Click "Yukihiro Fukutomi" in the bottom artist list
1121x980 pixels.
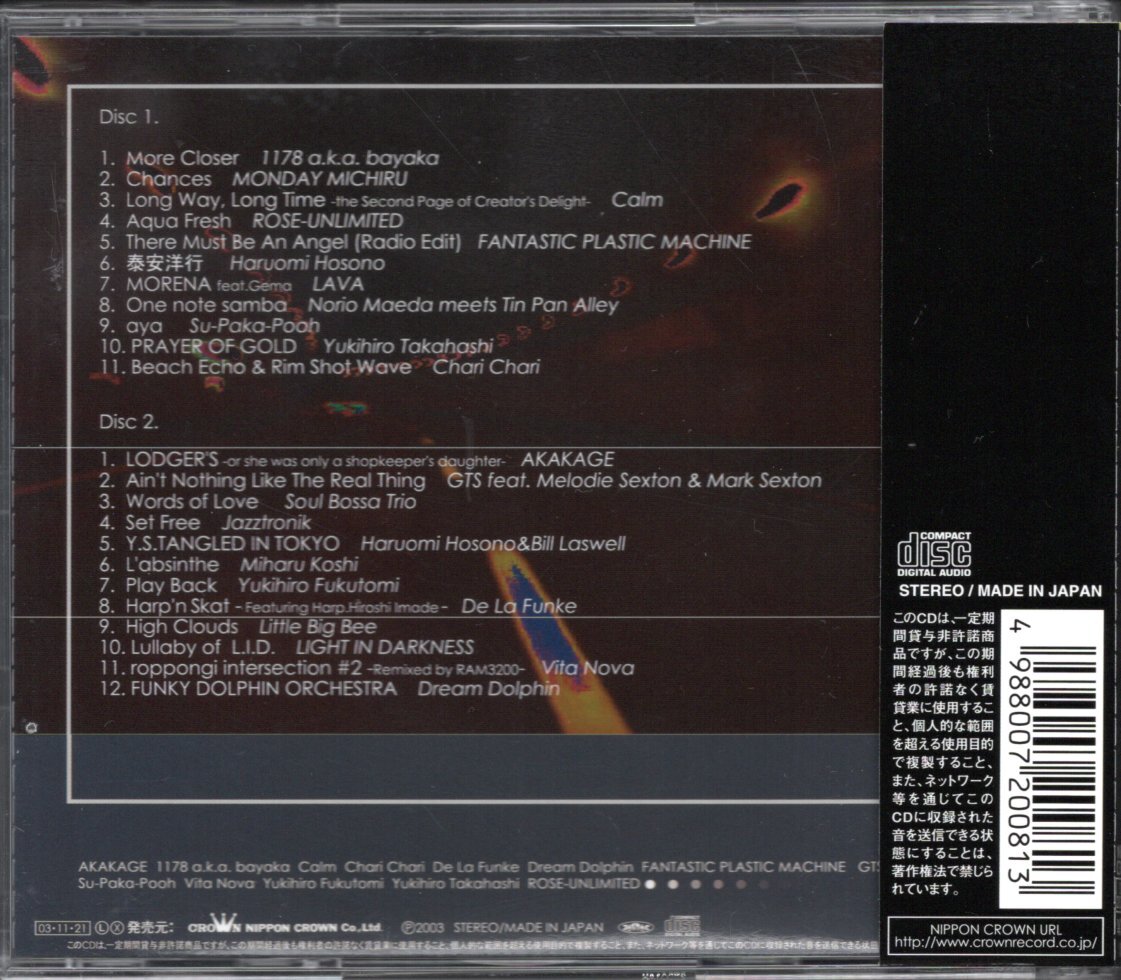click(322, 884)
